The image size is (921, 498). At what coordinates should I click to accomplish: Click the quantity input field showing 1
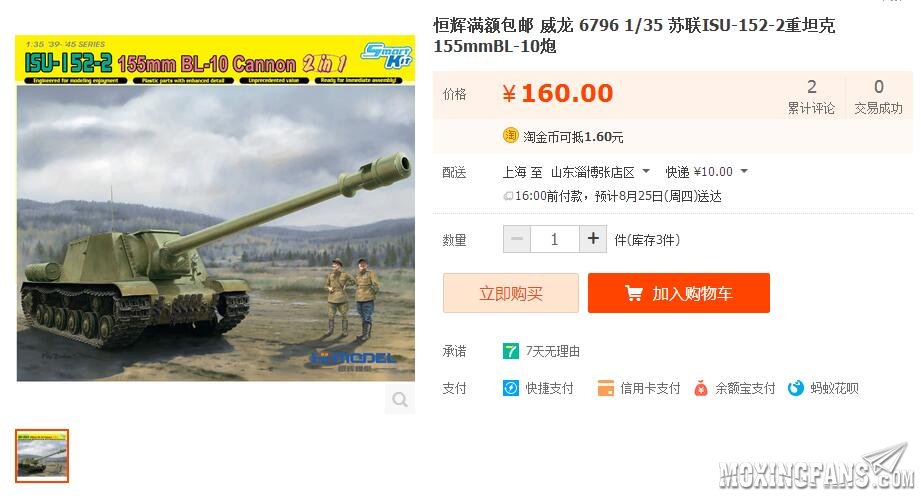[x=554, y=239]
